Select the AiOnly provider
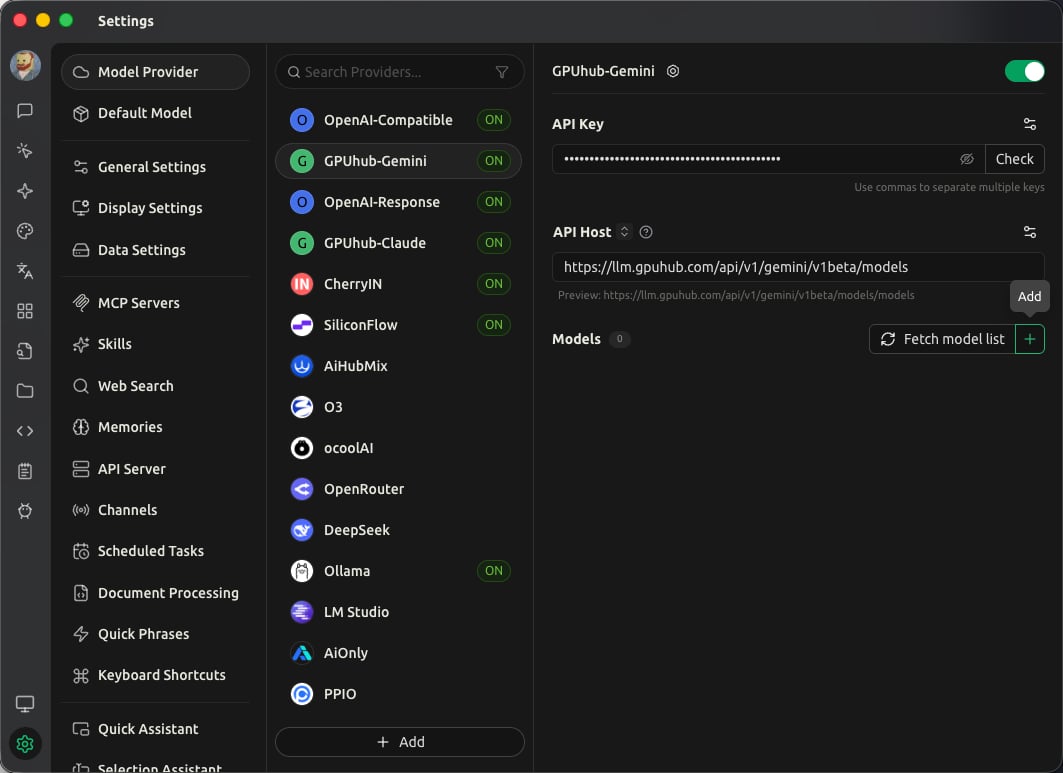The width and height of the screenshot is (1063, 773). (399, 653)
